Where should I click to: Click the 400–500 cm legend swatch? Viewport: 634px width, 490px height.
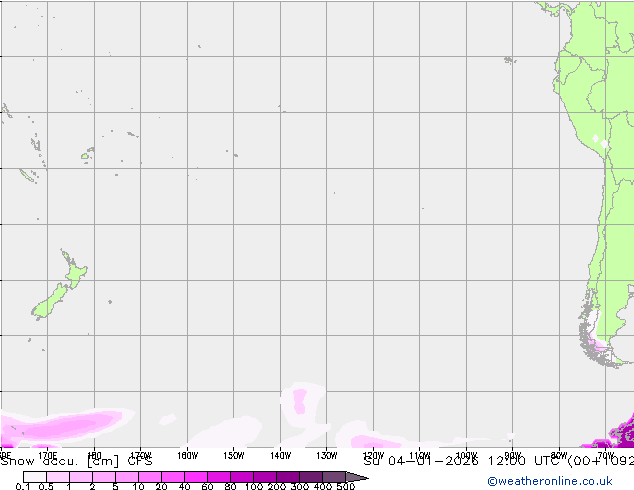point(334,477)
